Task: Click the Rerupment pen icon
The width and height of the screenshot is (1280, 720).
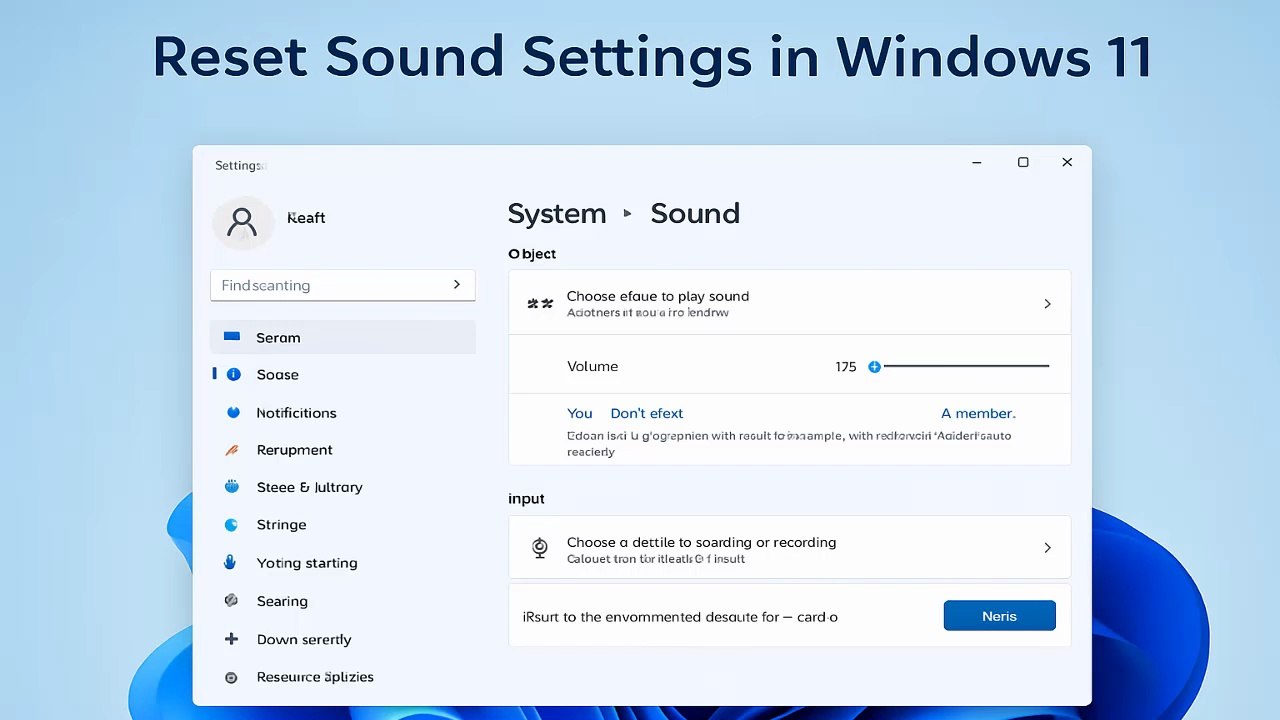Action: click(x=232, y=450)
